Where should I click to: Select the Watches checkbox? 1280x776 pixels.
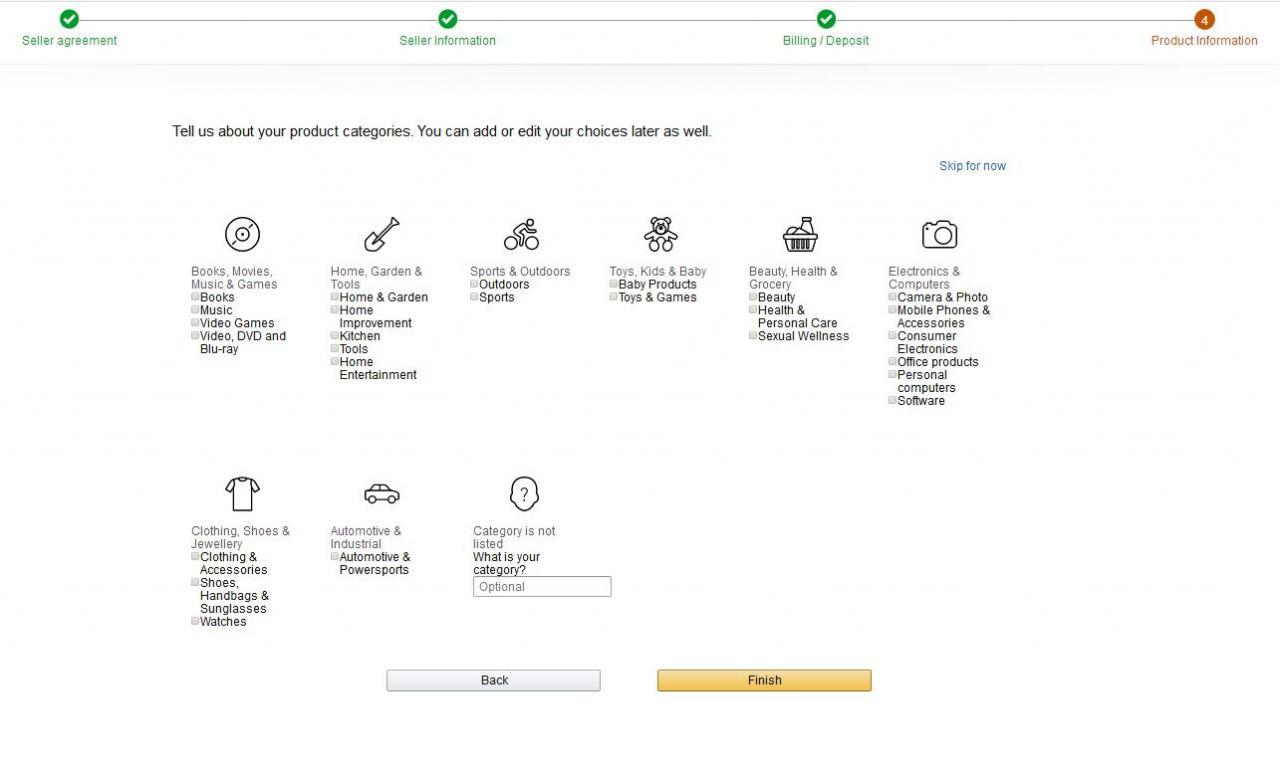coord(196,621)
